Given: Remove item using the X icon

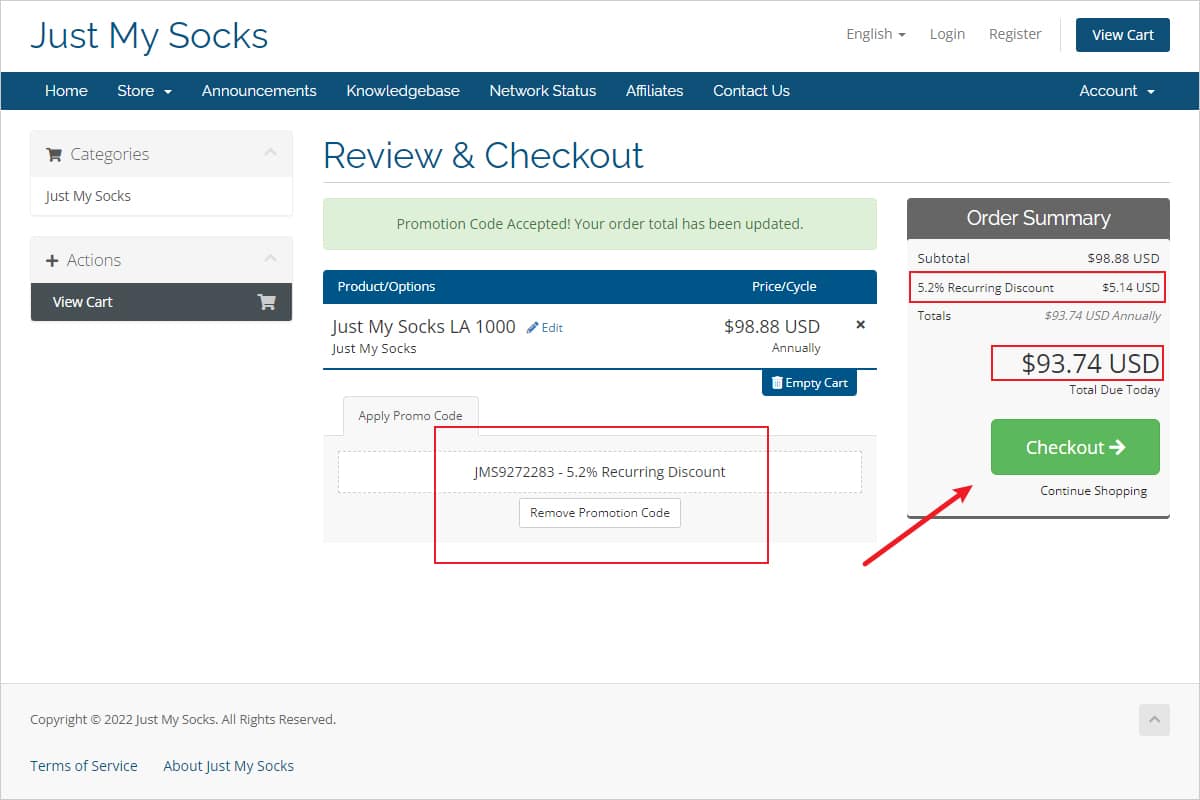Looking at the screenshot, I should pos(860,325).
